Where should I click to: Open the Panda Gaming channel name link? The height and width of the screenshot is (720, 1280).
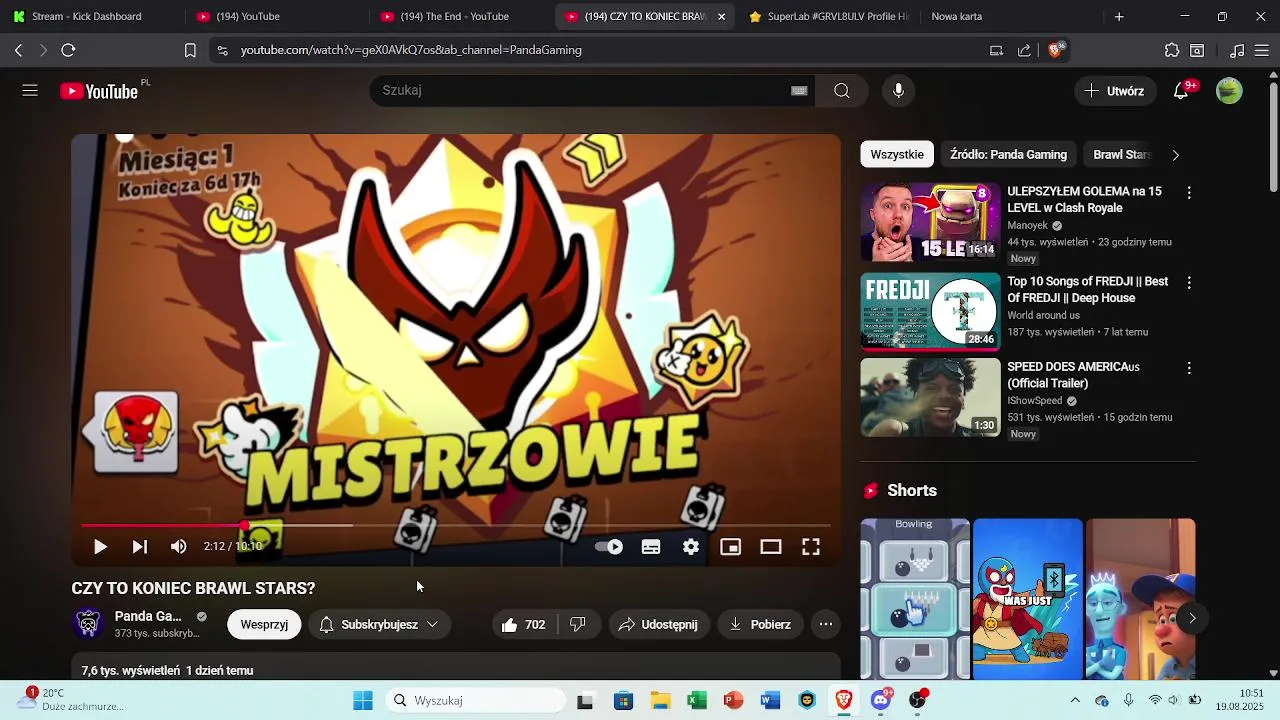(x=148, y=617)
